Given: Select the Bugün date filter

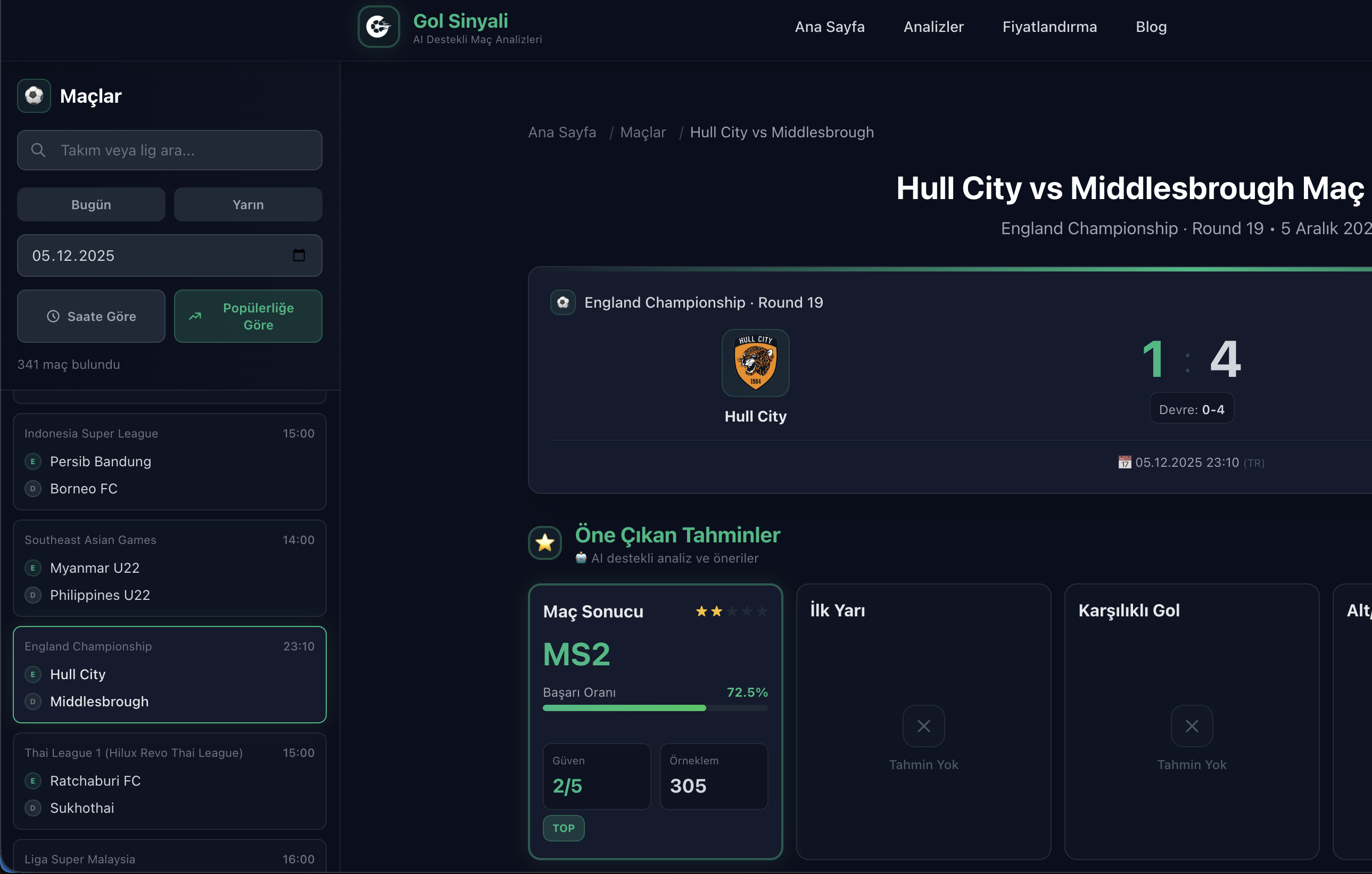Looking at the screenshot, I should point(91,204).
